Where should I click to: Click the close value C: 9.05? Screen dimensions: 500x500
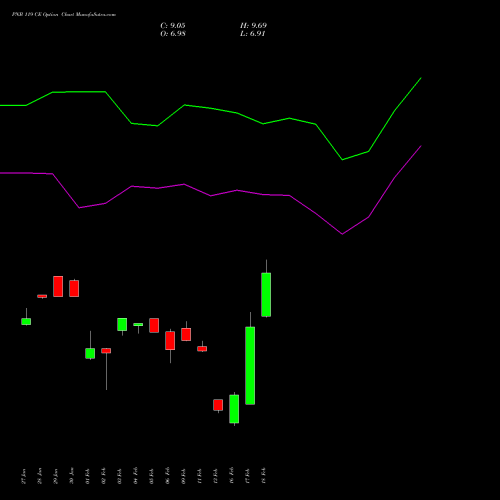(x=173, y=26)
